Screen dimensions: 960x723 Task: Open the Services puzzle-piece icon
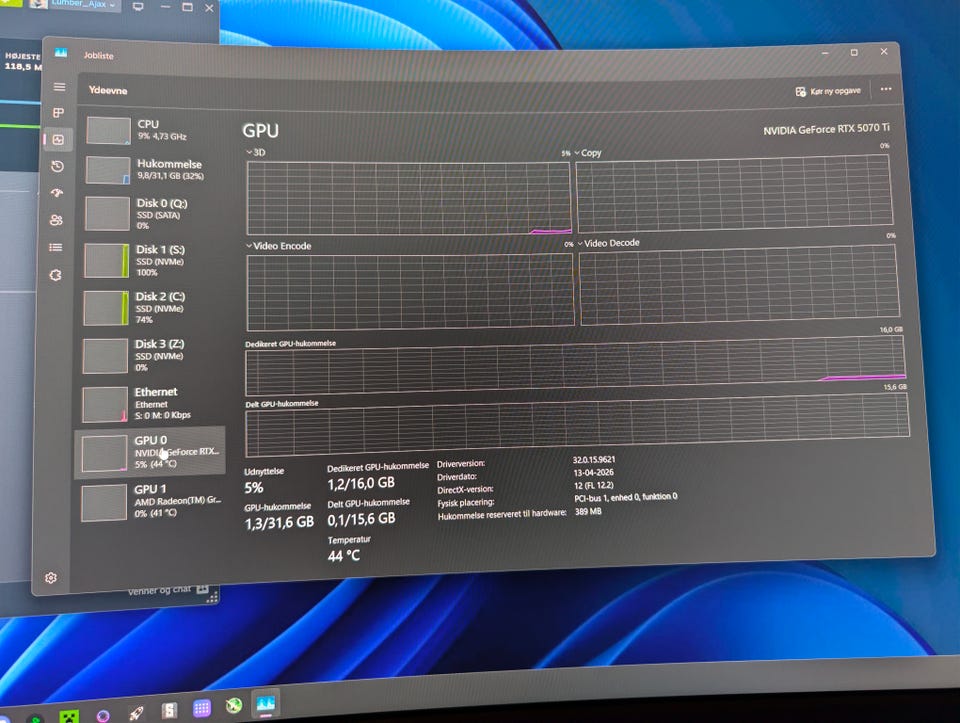coord(56,275)
